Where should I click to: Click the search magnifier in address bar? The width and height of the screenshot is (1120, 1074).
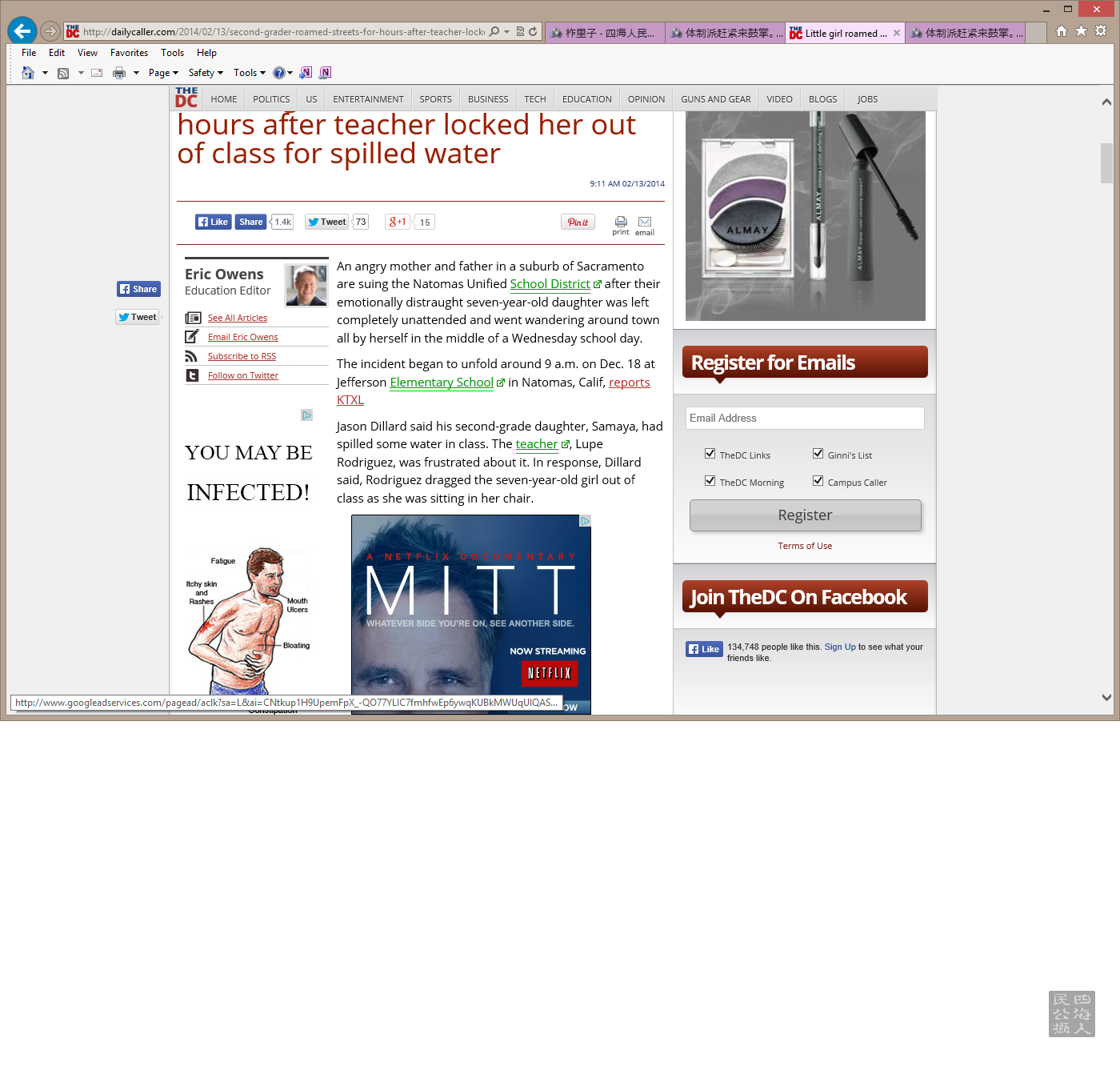494,32
